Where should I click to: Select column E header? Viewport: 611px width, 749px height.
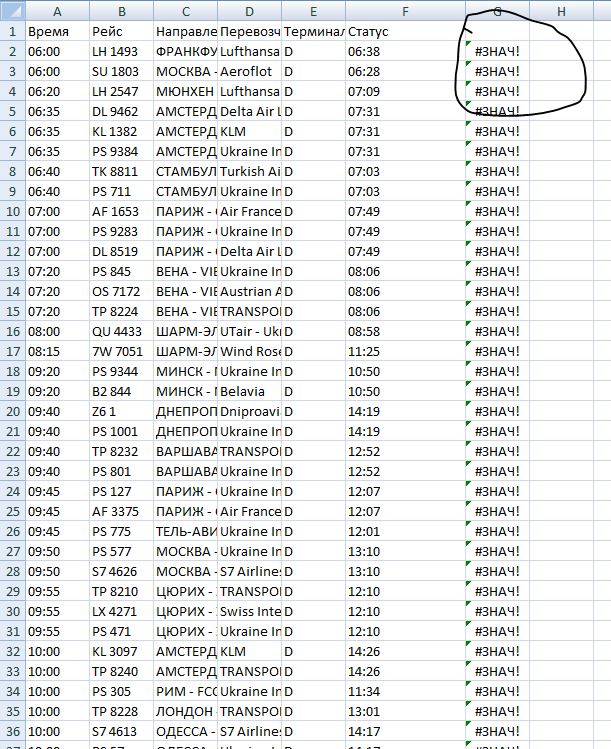pyautogui.click(x=313, y=11)
